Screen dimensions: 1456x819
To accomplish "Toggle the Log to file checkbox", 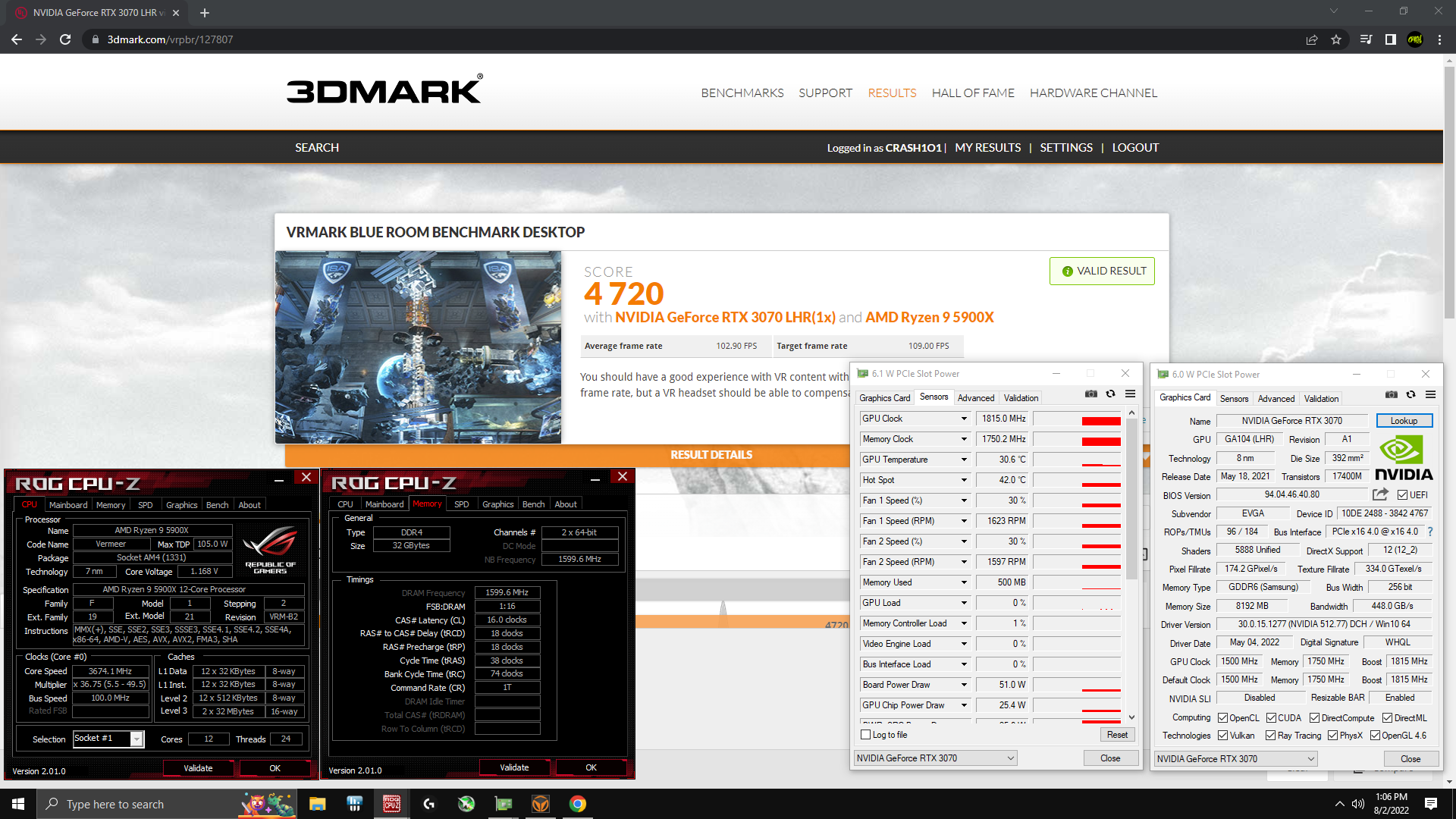I will [x=866, y=735].
